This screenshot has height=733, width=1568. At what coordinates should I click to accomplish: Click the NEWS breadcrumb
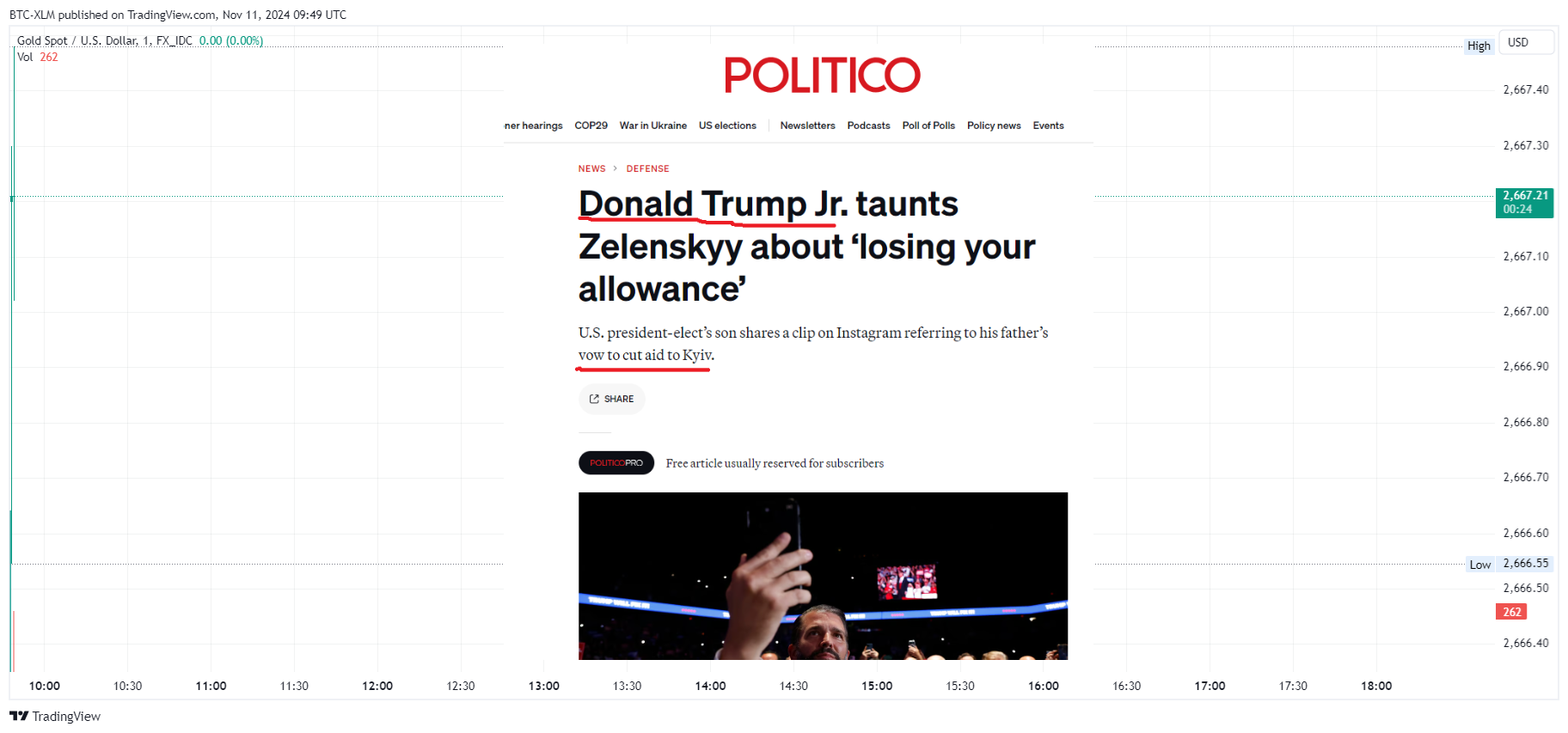(x=591, y=168)
